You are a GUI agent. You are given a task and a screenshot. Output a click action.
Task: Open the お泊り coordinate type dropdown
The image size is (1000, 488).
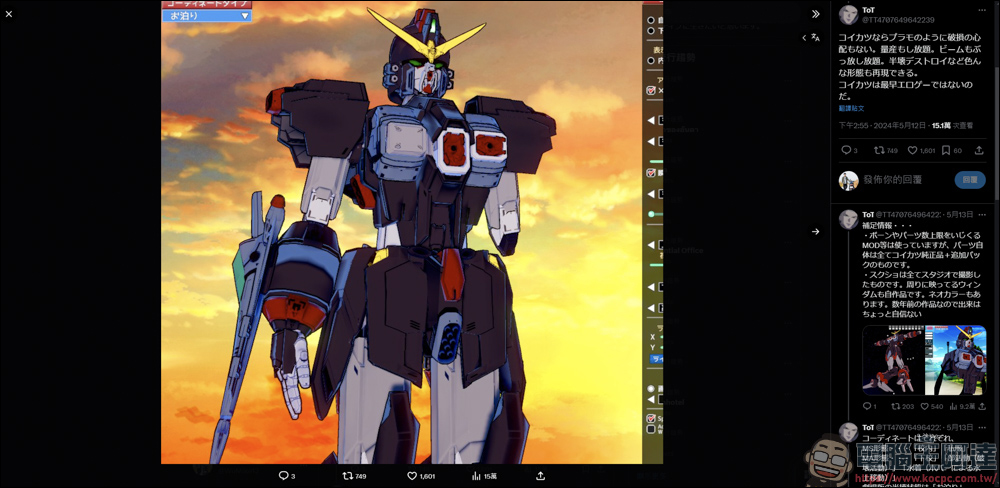tap(207, 16)
